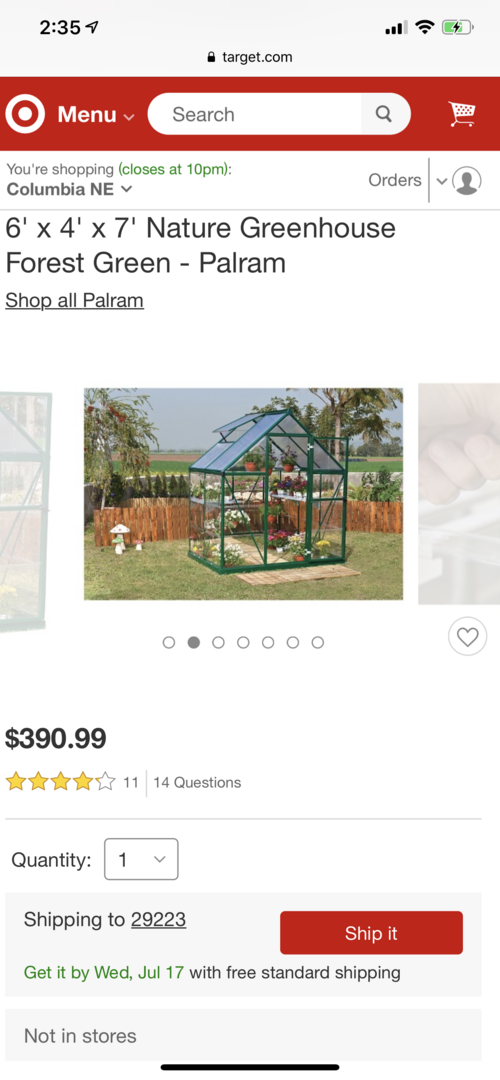Tap the battery icon in status bar
Screen dimensions: 500x1080
[x=458, y=28]
